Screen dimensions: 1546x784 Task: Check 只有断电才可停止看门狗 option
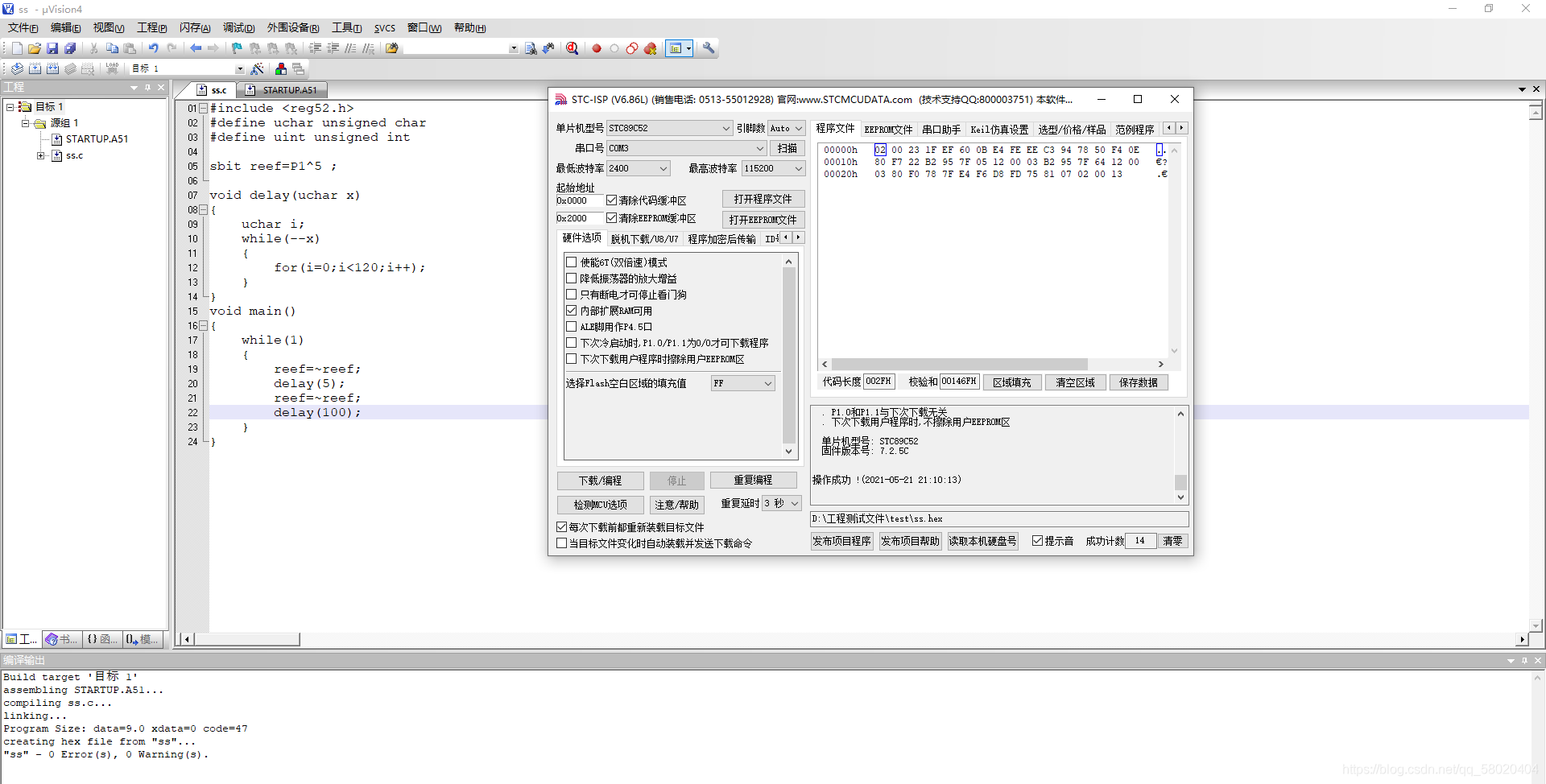571,295
